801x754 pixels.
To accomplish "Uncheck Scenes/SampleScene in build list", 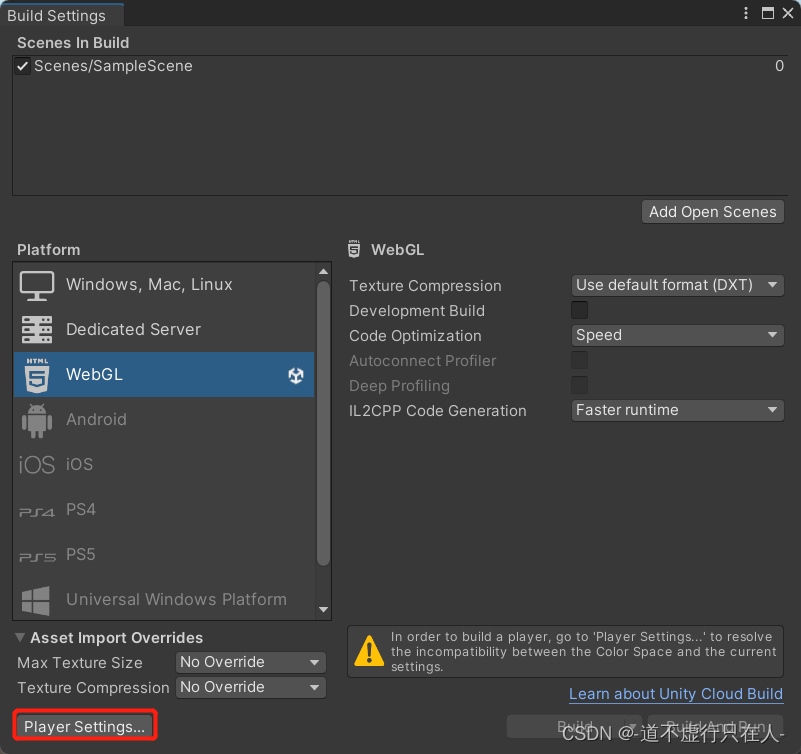I will (x=22, y=66).
